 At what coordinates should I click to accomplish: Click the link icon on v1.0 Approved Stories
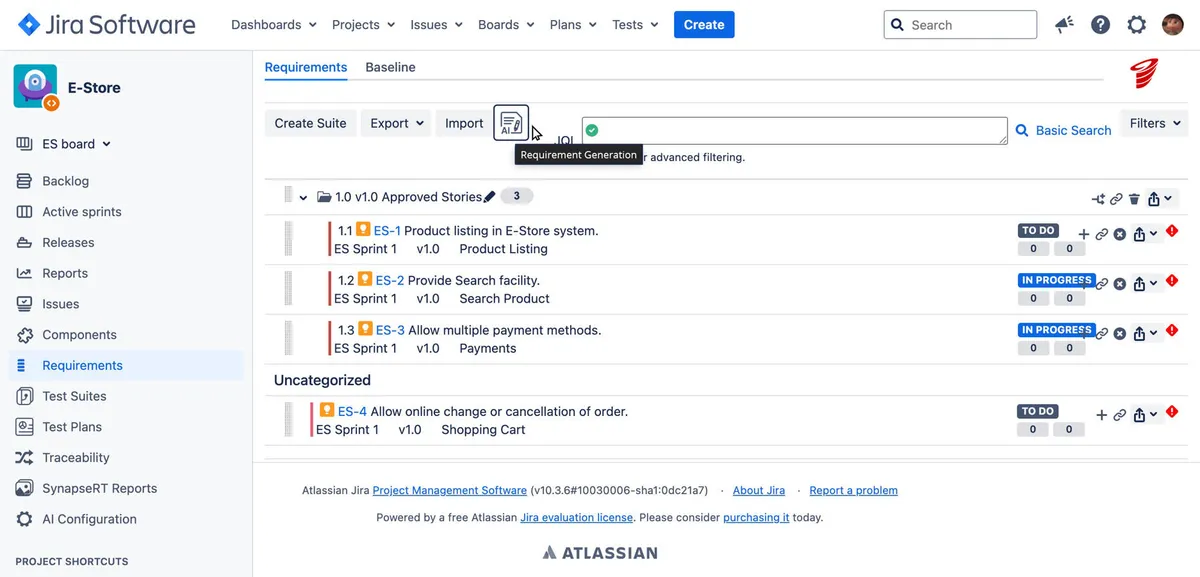(x=1116, y=199)
